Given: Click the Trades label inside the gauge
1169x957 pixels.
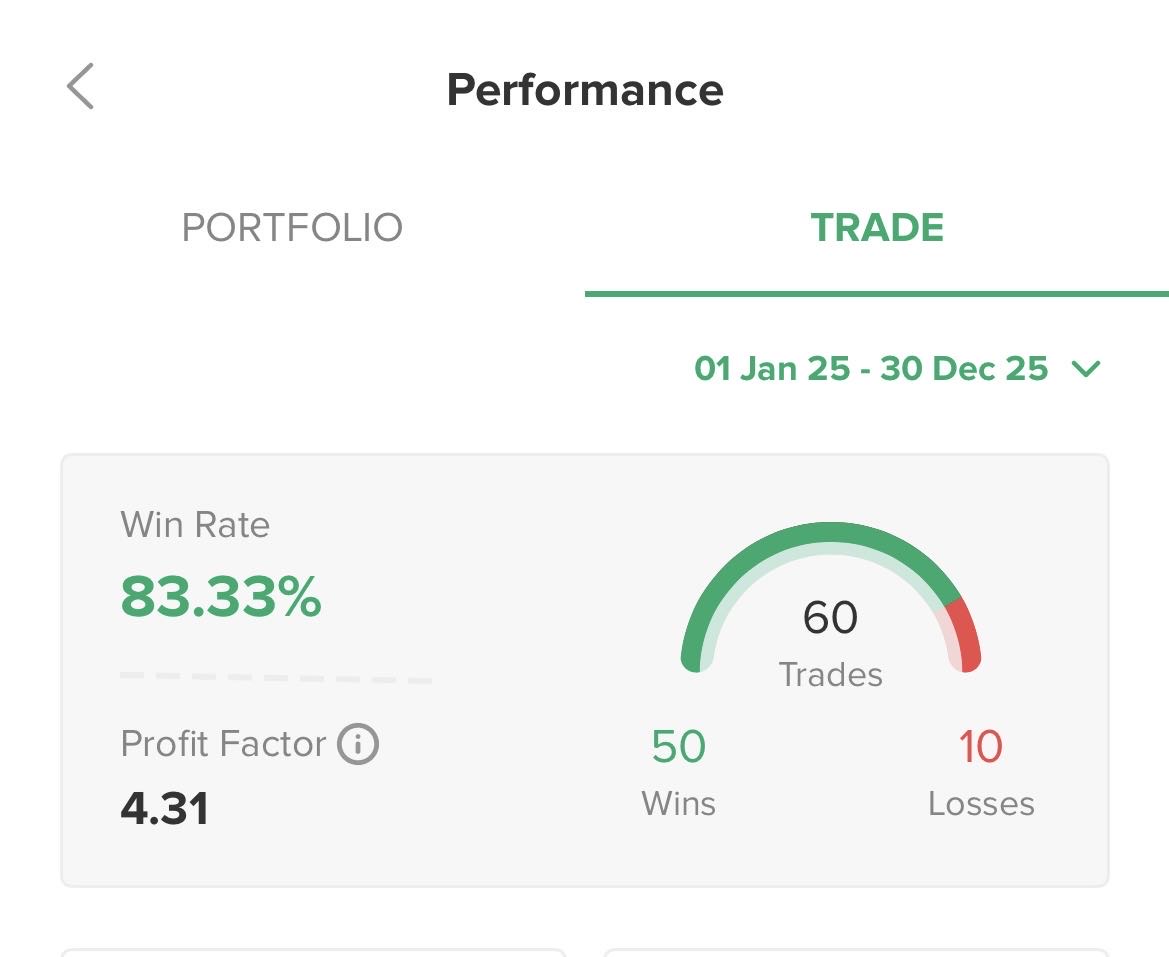Looking at the screenshot, I should point(831,675).
